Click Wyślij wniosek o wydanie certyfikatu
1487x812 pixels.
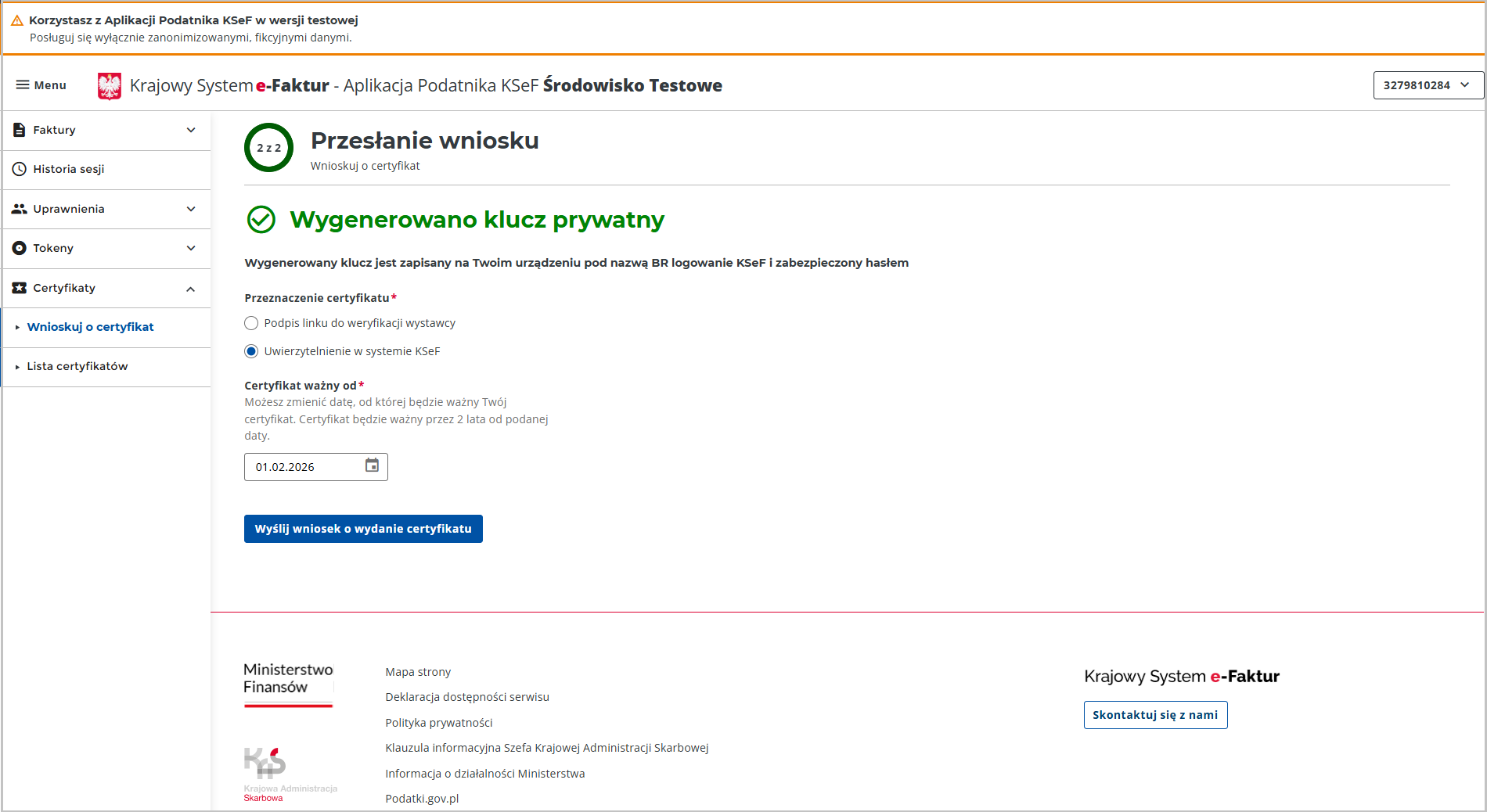pyautogui.click(x=363, y=529)
